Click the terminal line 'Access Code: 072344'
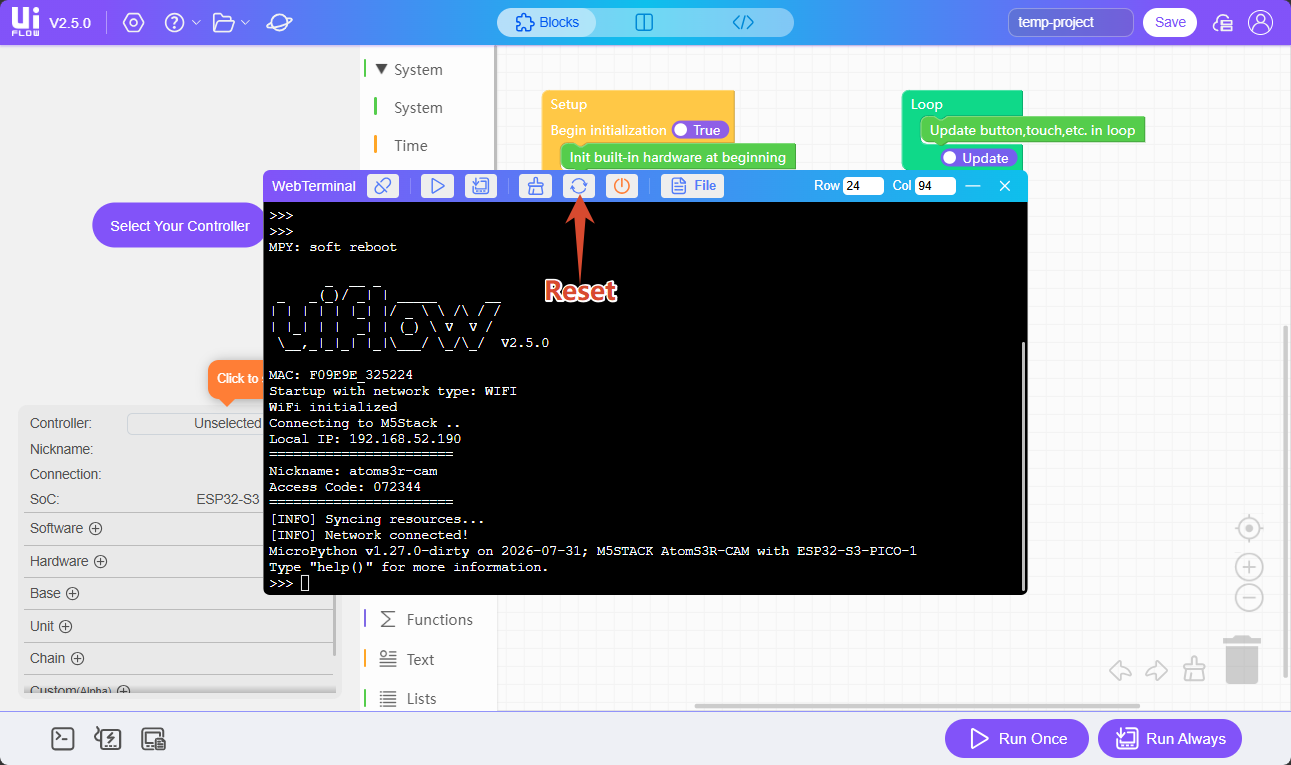This screenshot has width=1291, height=765. coord(345,487)
